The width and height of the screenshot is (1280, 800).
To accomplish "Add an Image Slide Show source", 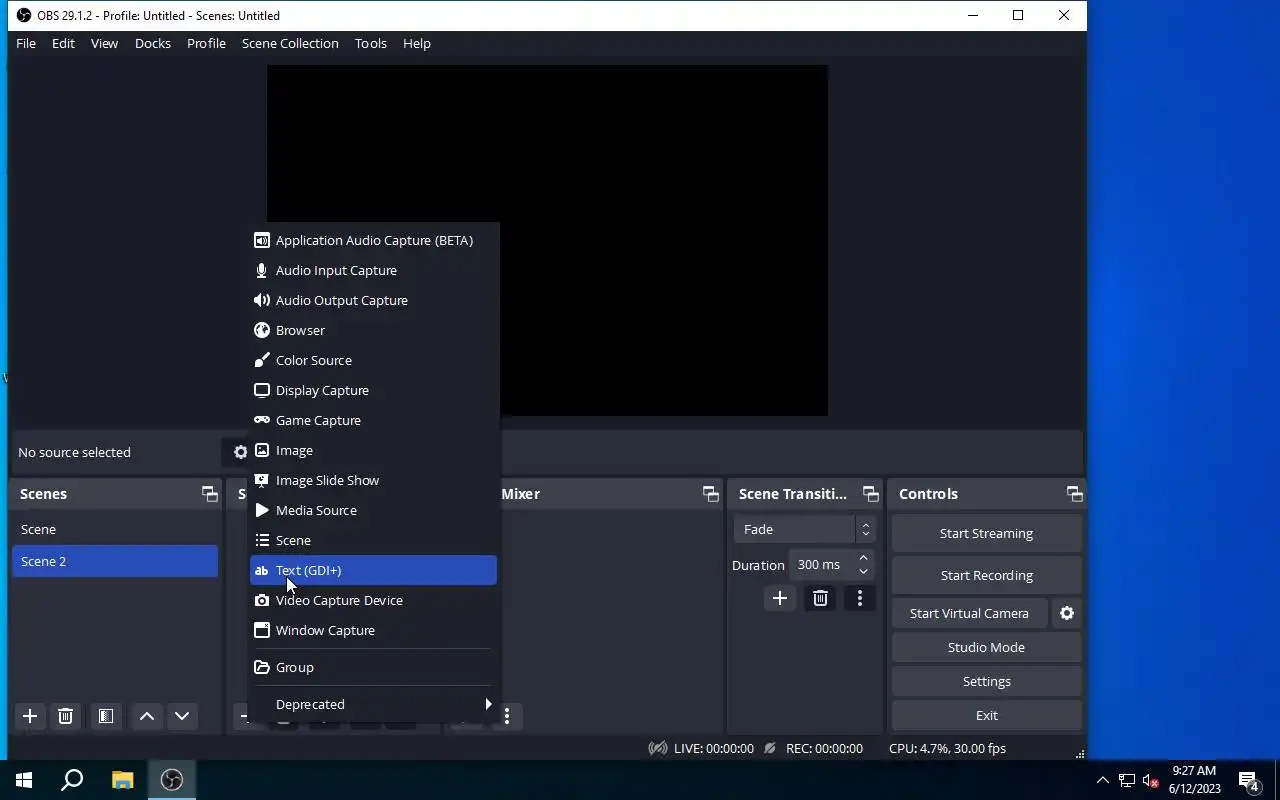I will (373, 480).
